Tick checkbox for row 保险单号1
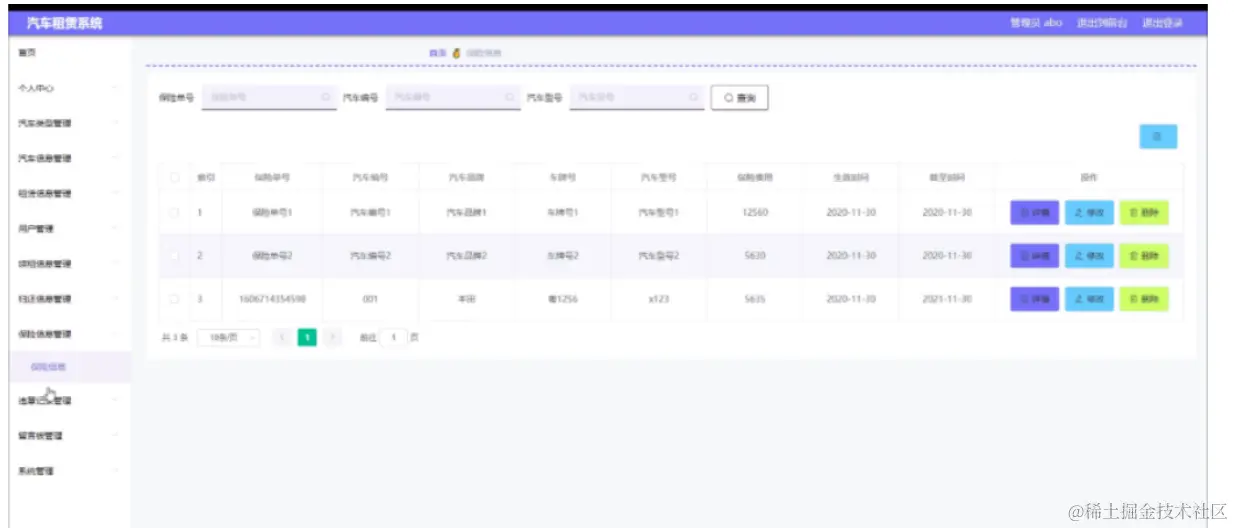Viewport: 1234px width, 528px height. pos(174,213)
